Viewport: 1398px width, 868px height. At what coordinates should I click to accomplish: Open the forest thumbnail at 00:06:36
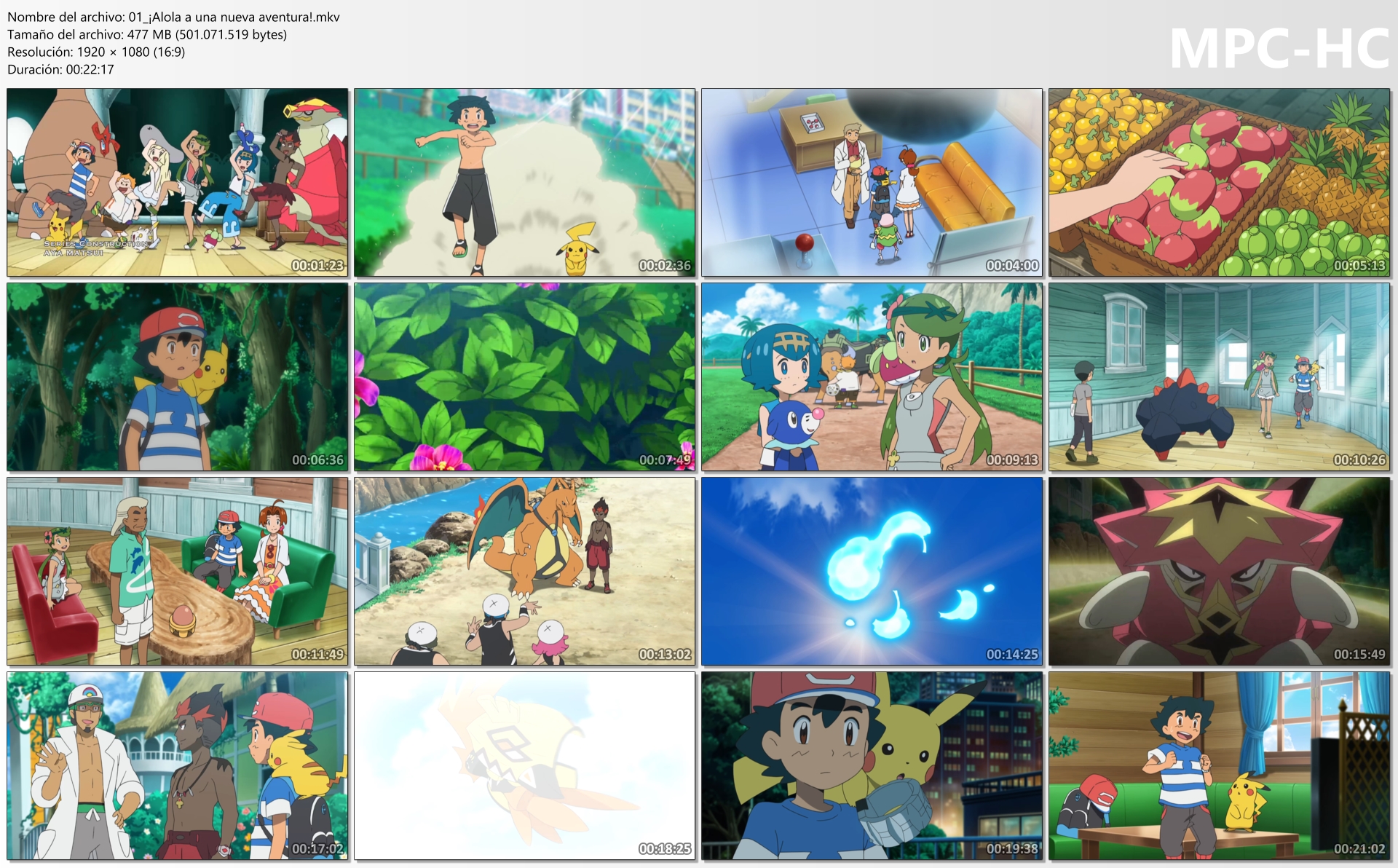[178, 377]
